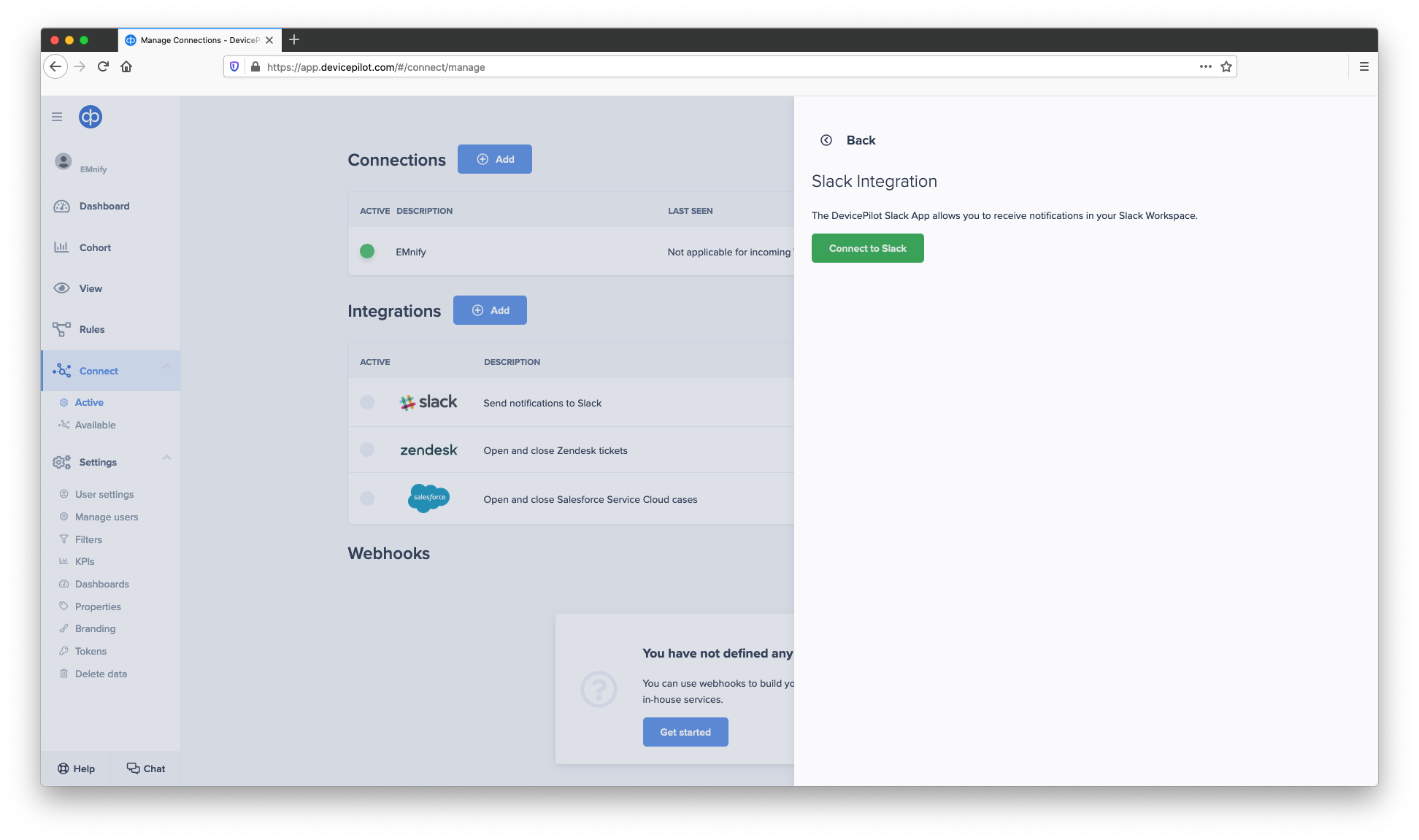Viewport: 1419px width, 840px height.
Task: Open Available under Connect
Action: pos(95,425)
